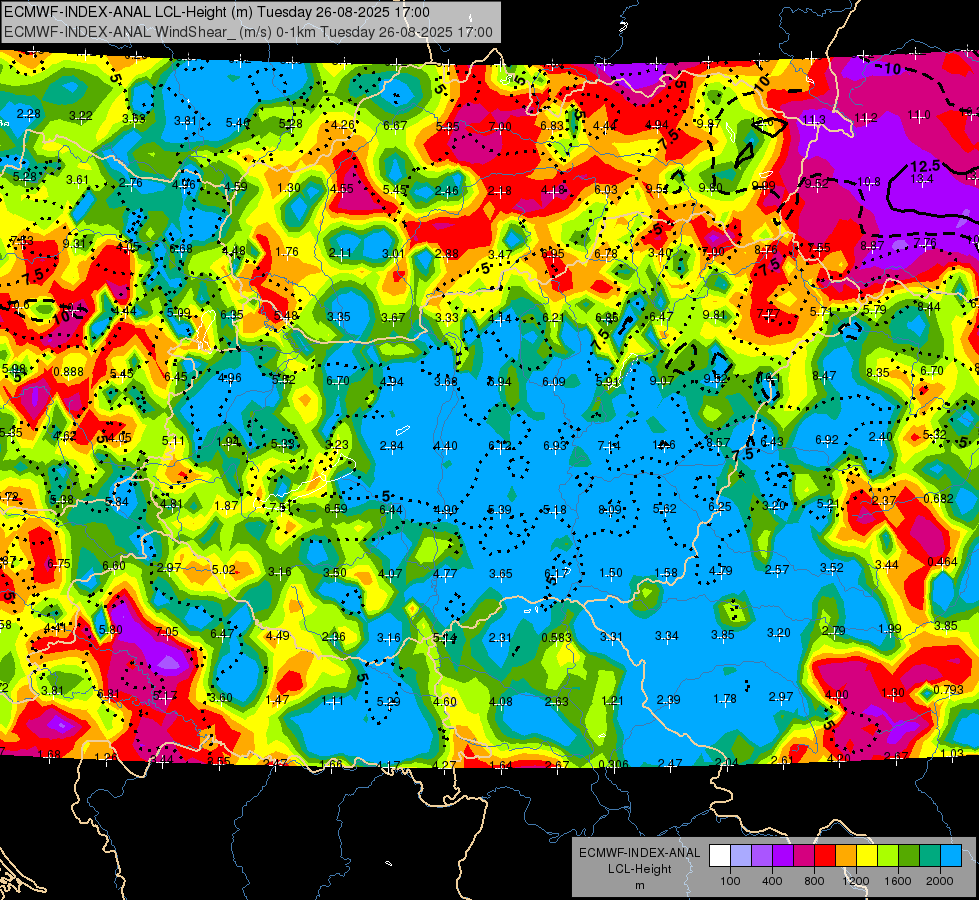
Task: Click the wind shear value 0.682
Action: 938,498
